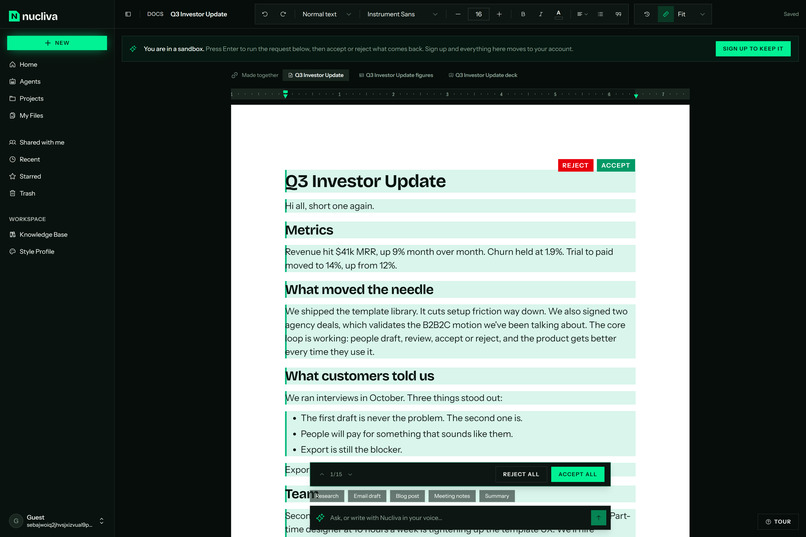This screenshot has width=806, height=537.
Task: Accept the title suggestion
Action: (615, 165)
